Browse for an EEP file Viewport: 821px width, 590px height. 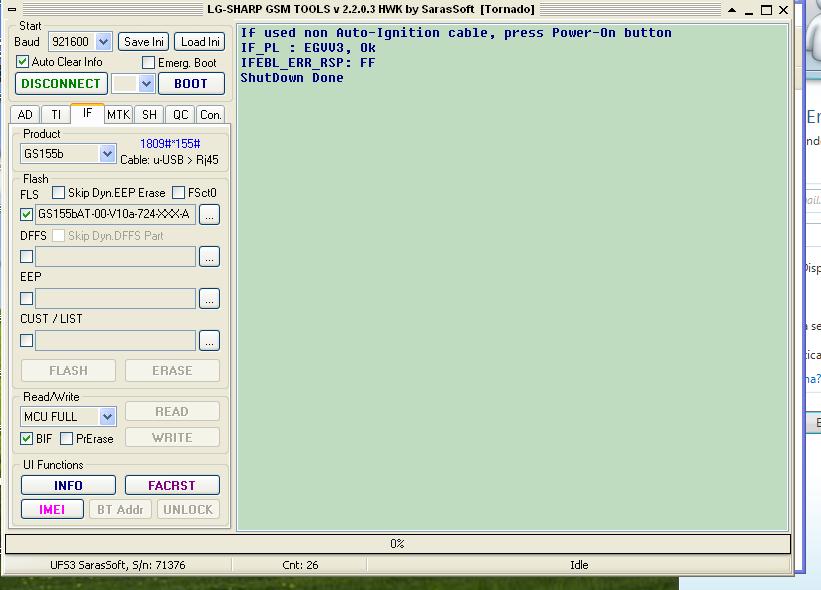coord(209,299)
